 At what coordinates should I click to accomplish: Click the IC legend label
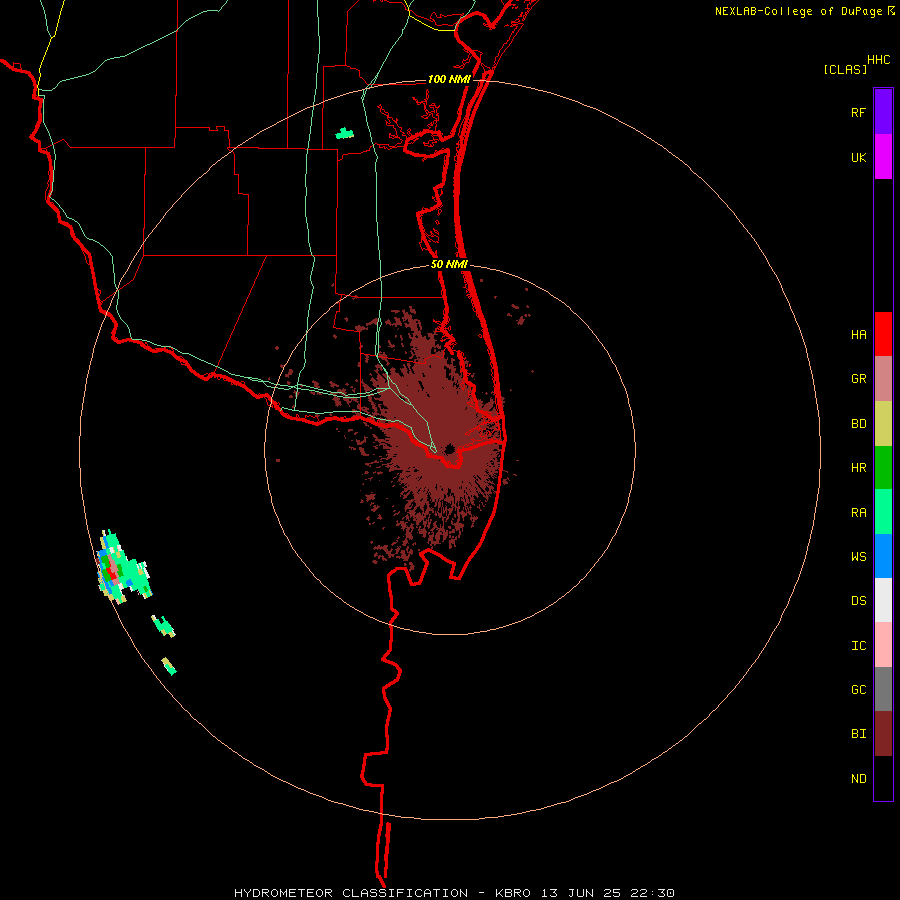tap(858, 646)
